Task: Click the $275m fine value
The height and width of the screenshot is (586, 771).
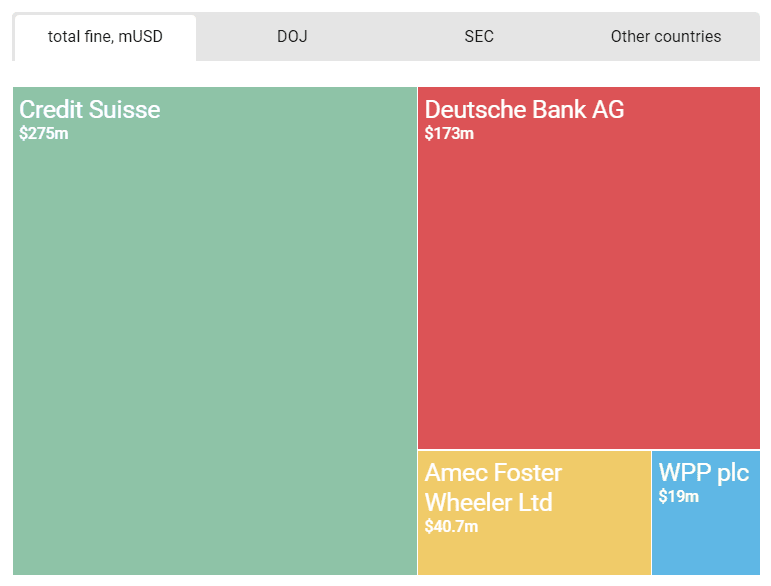Action: (x=44, y=134)
